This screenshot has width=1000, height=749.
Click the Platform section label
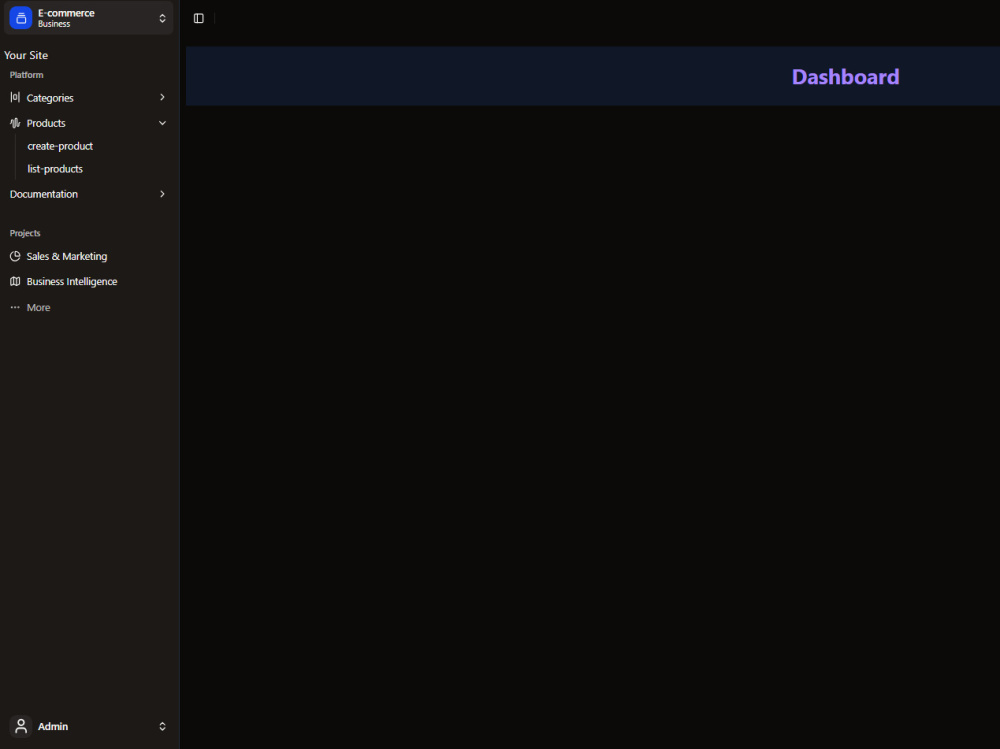click(26, 75)
